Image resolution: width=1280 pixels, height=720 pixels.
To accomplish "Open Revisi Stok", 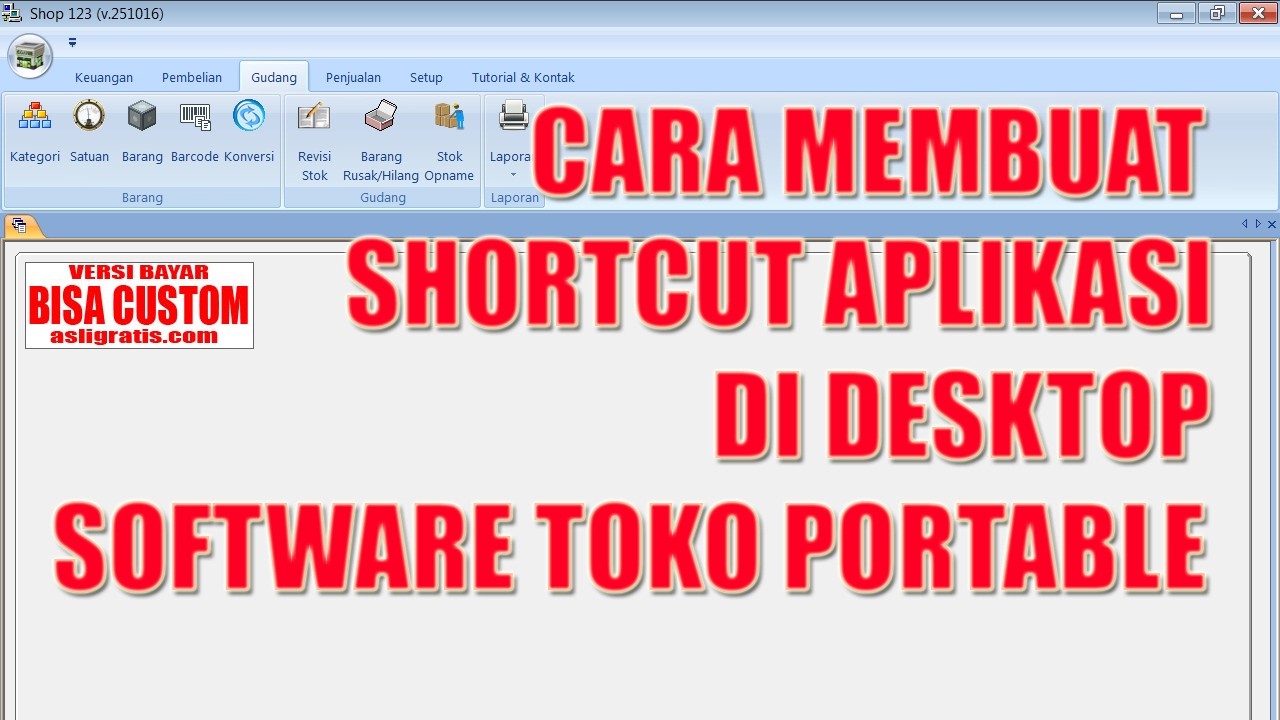I will point(314,140).
